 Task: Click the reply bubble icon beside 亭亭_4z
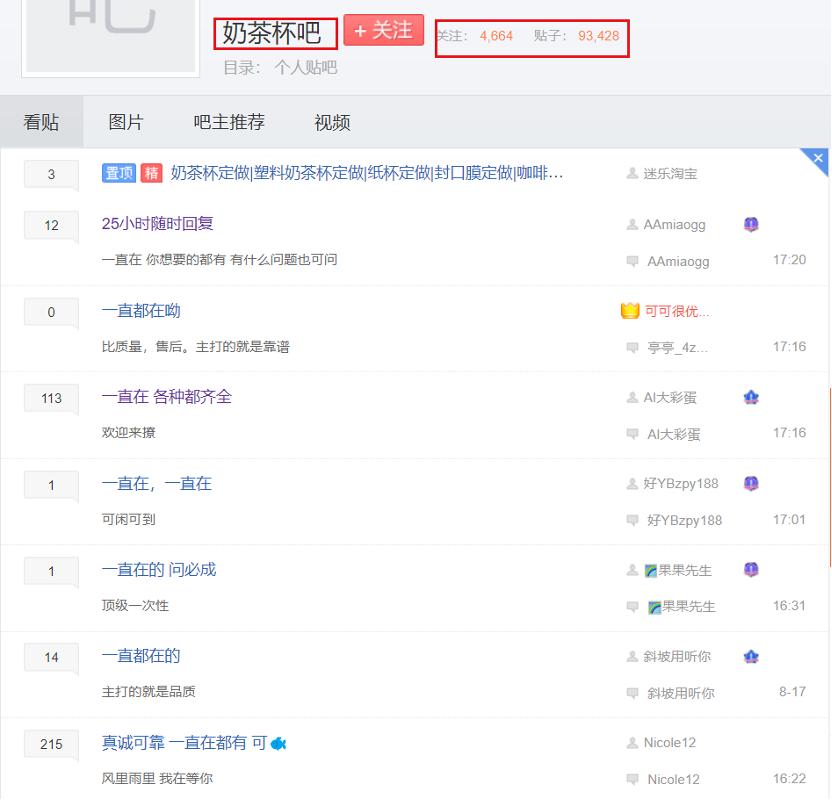[x=632, y=347]
